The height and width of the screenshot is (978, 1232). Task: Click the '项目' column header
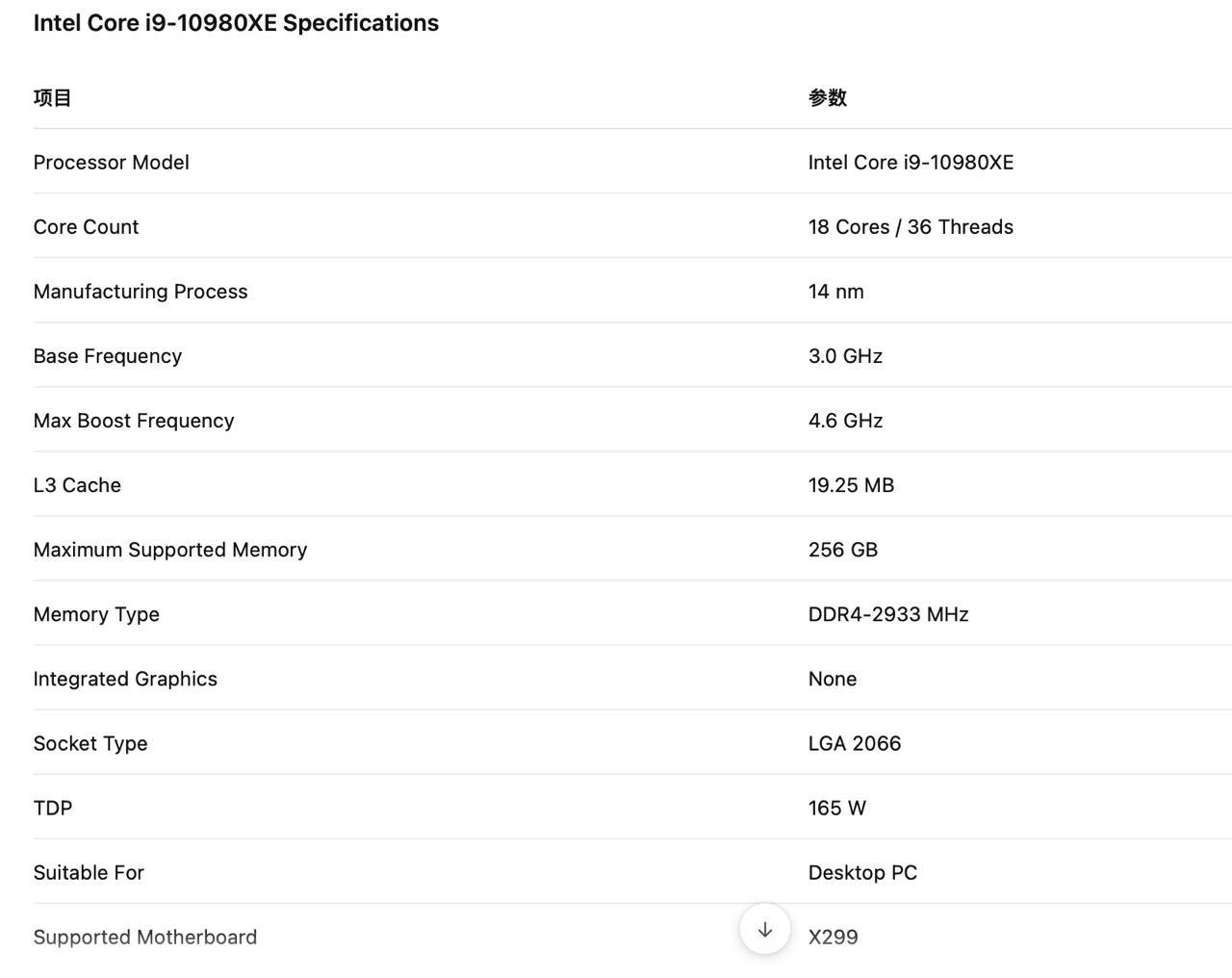click(52, 97)
